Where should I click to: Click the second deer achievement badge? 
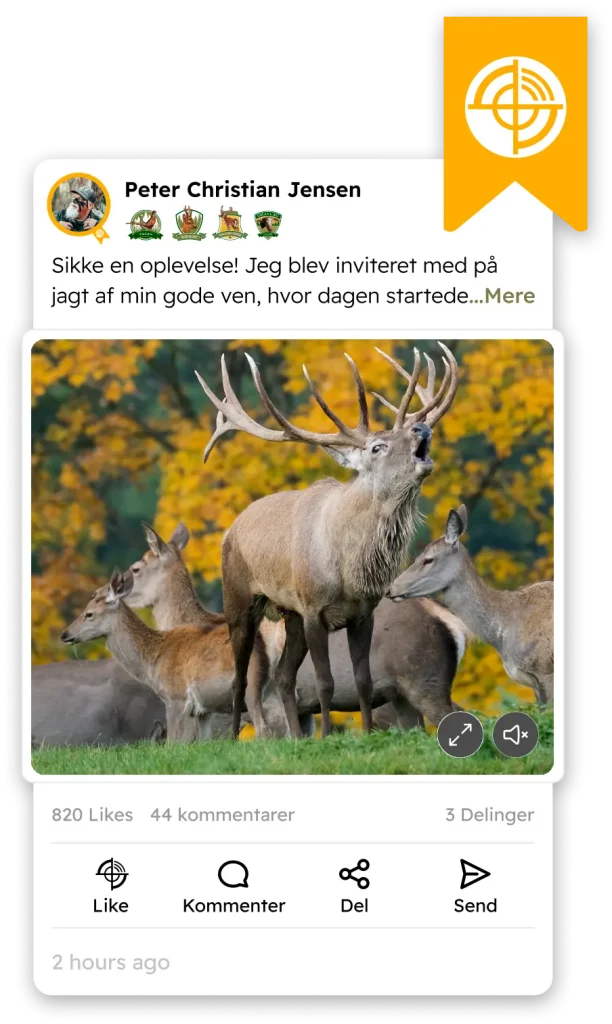click(x=189, y=223)
